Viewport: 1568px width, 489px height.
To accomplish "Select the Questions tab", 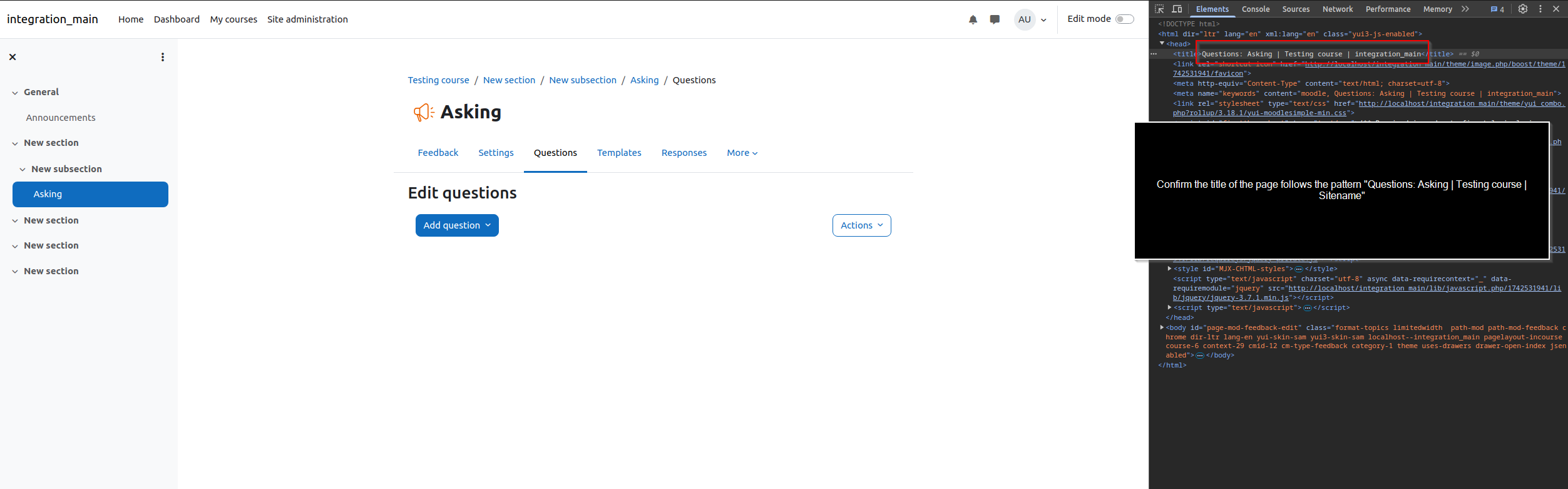I will point(555,153).
